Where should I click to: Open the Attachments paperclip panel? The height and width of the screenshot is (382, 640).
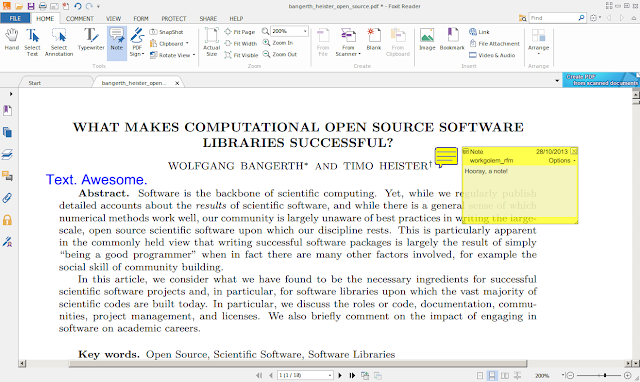point(7,198)
